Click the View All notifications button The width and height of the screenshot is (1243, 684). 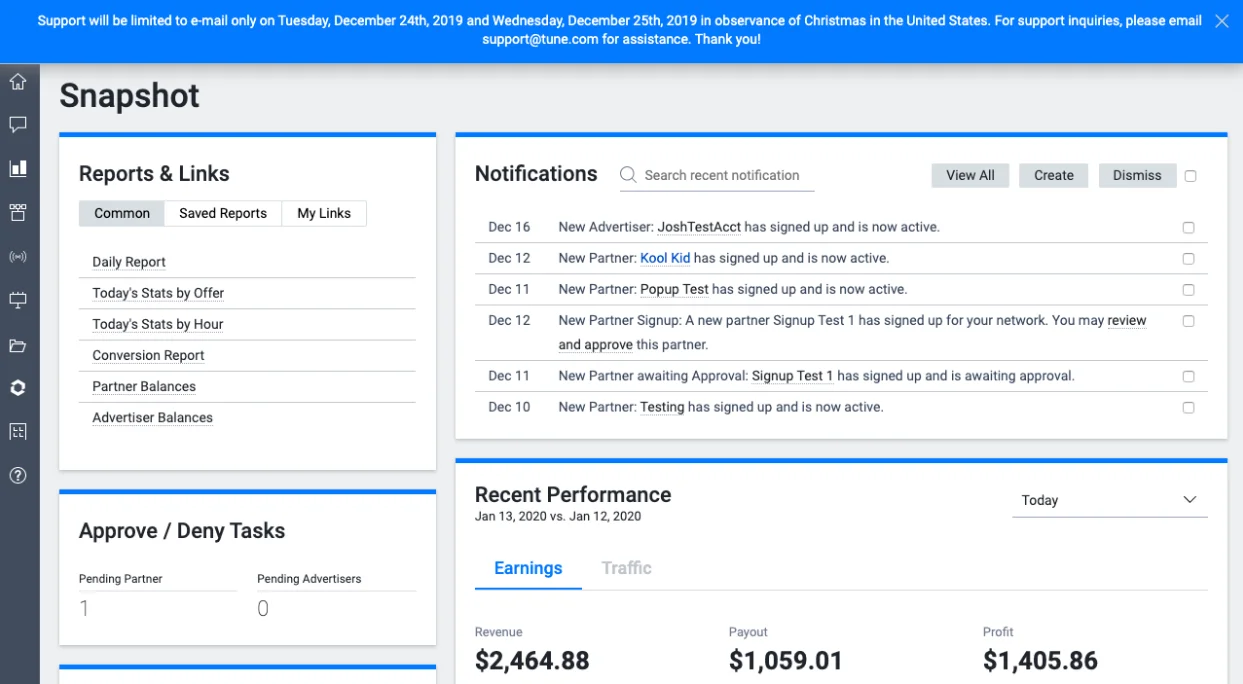coord(970,175)
